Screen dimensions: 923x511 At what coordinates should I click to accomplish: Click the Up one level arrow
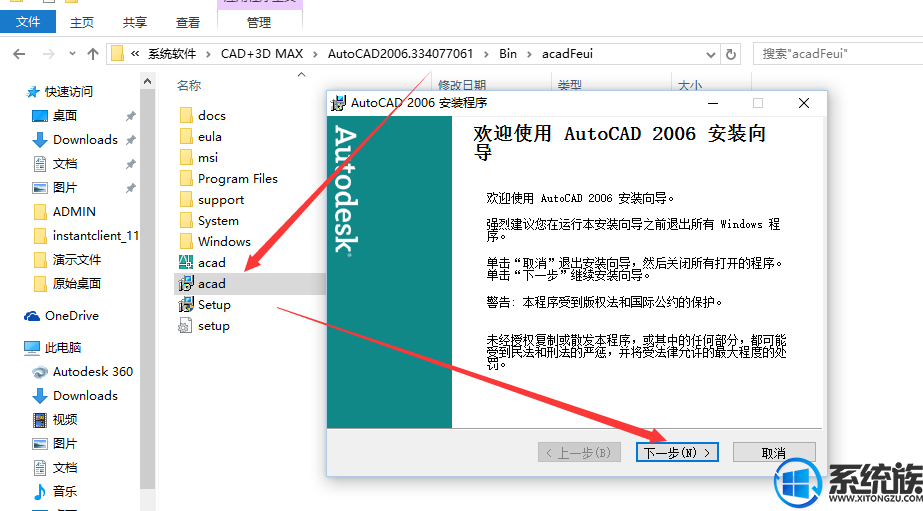click(x=92, y=54)
